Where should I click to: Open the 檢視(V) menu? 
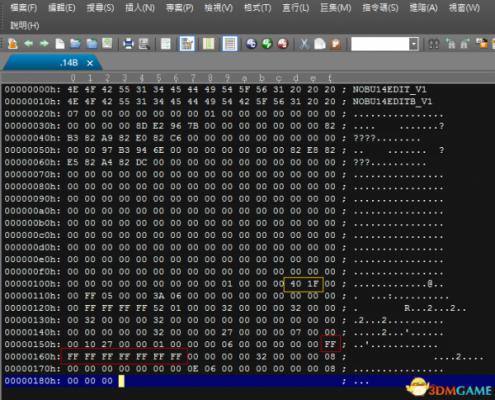pyautogui.click(x=218, y=8)
